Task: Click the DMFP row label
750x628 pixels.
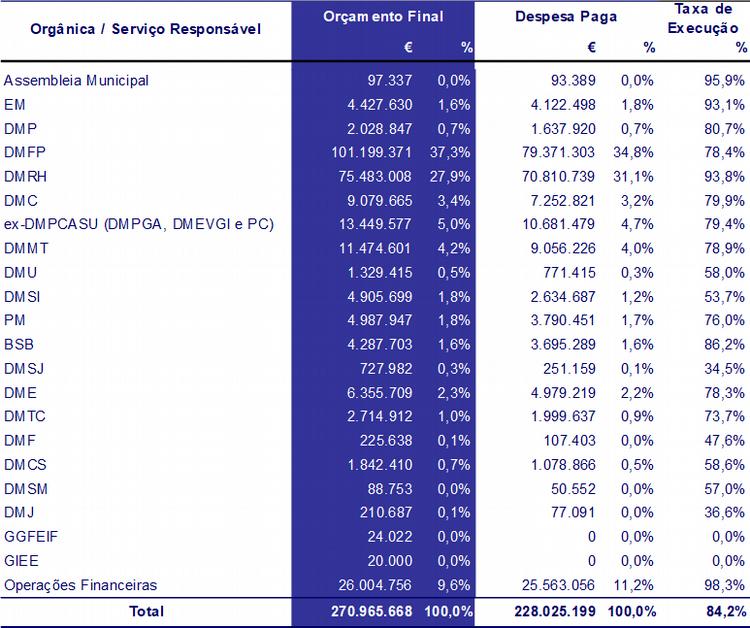Action: pyautogui.click(x=25, y=152)
